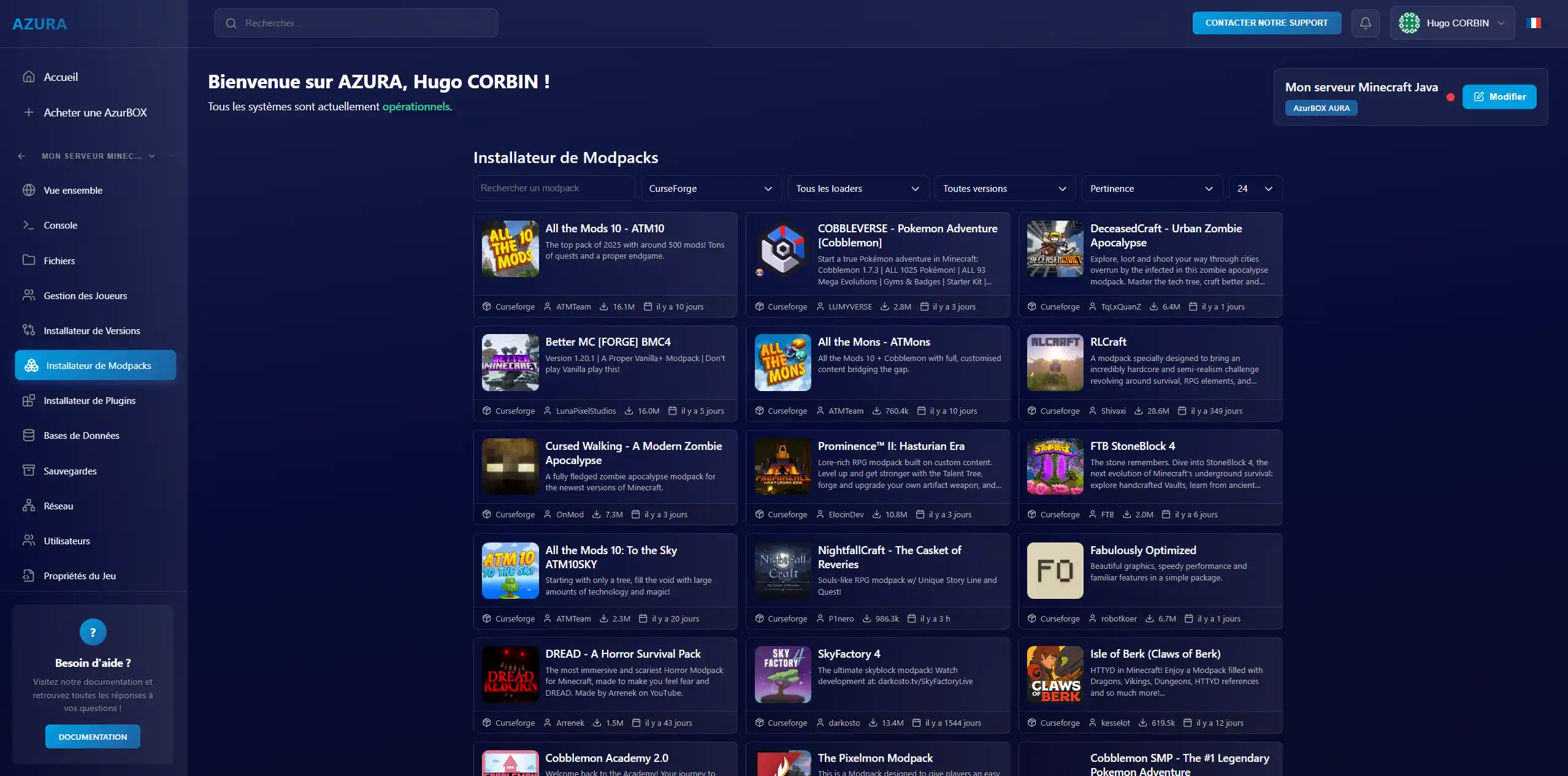Click the Modifier server button
This screenshot has width=1568, height=776.
[x=1499, y=97]
